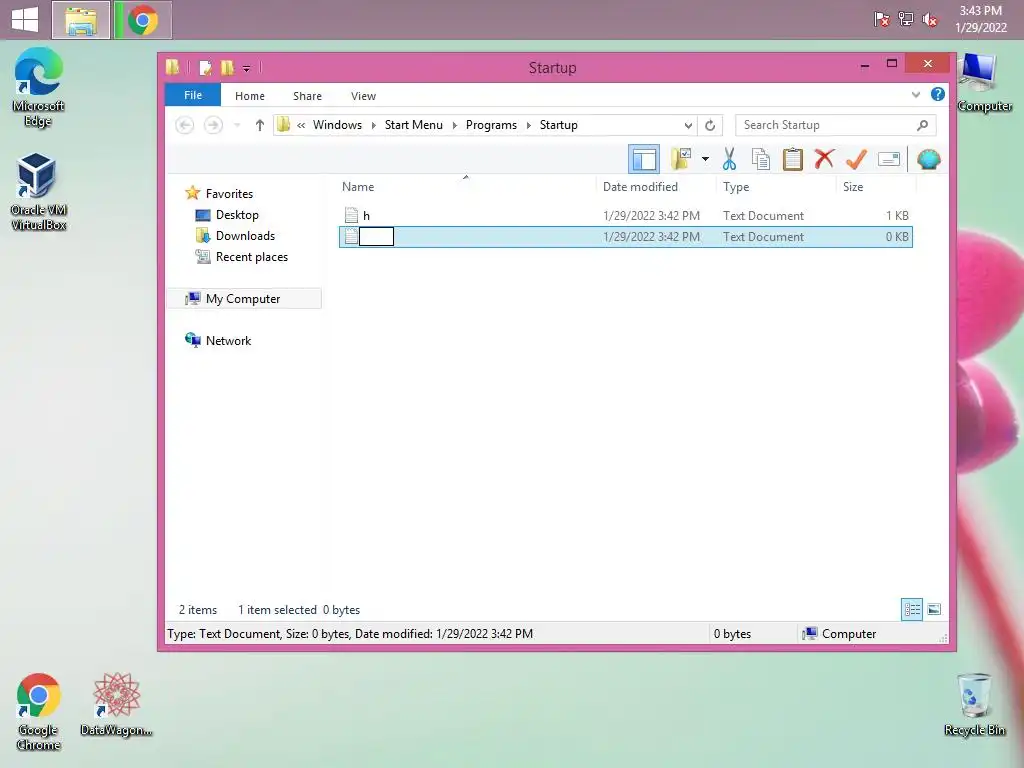Select the text file named h
The image size is (1024, 768).
click(366, 216)
